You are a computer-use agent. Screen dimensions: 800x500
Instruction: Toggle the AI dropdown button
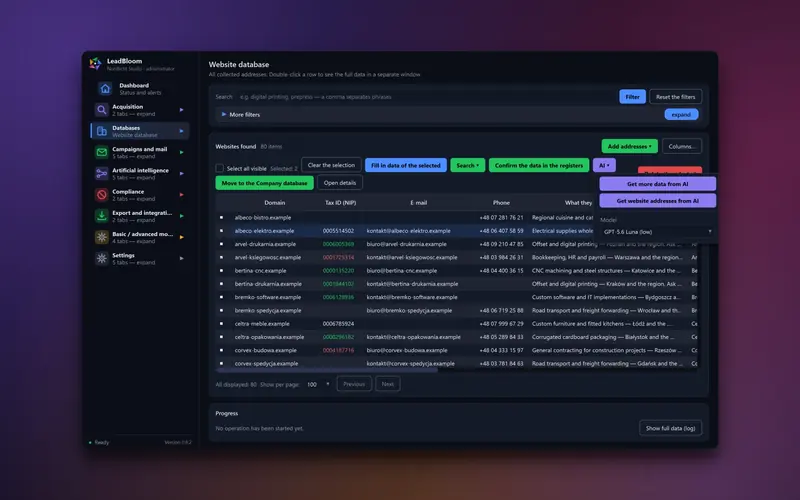pyautogui.click(x=604, y=165)
